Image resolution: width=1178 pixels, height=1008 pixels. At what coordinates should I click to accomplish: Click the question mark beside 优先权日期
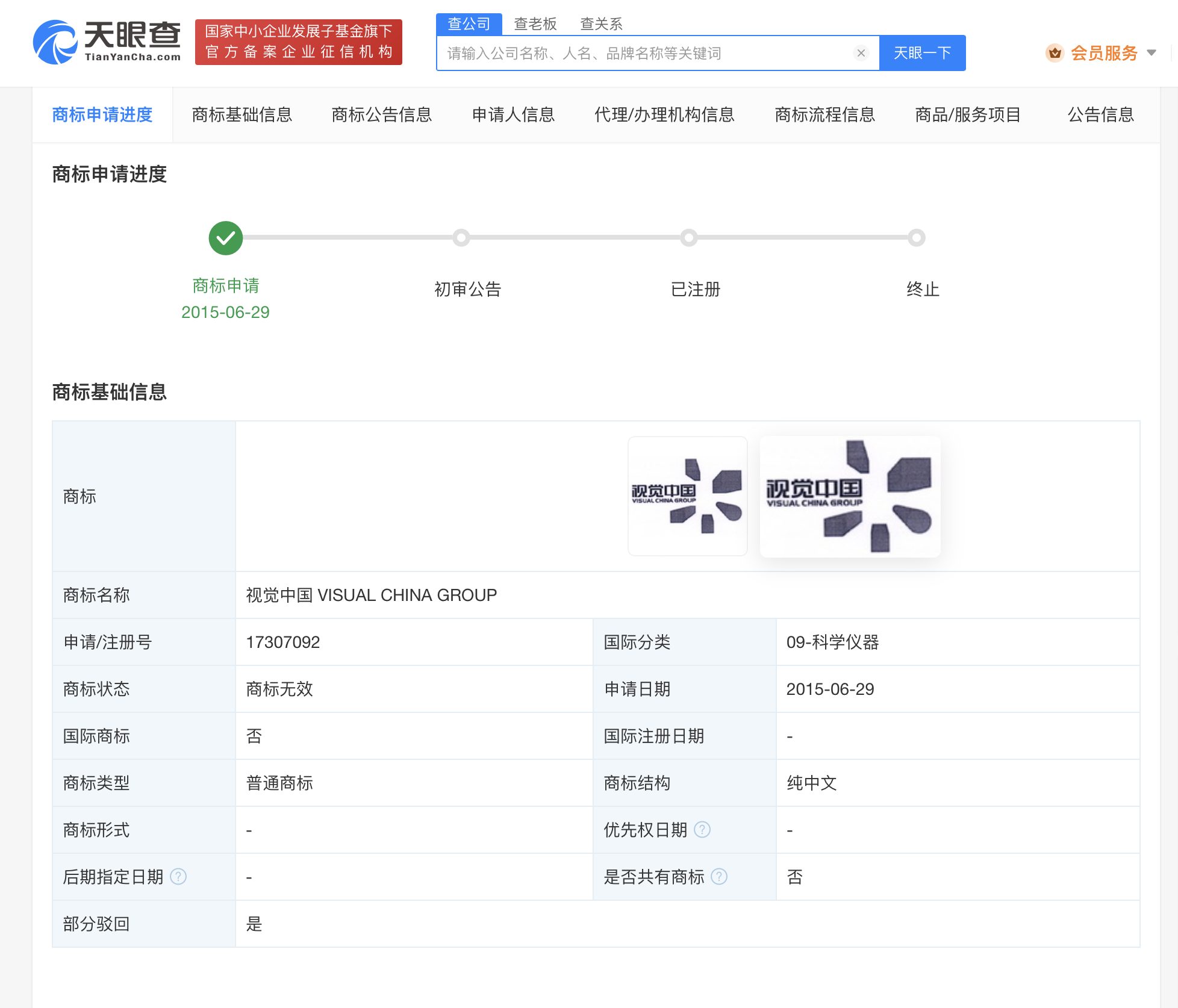(x=702, y=830)
